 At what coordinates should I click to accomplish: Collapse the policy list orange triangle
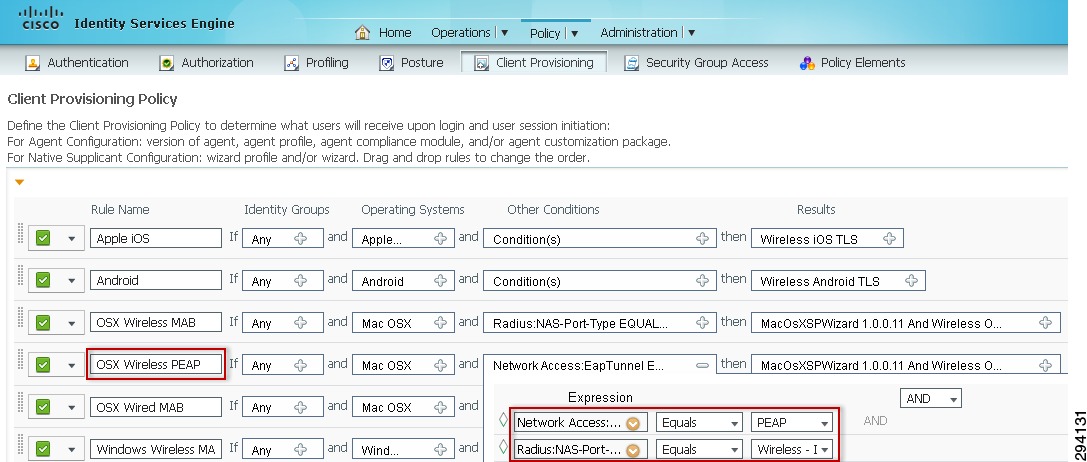pos(19,182)
